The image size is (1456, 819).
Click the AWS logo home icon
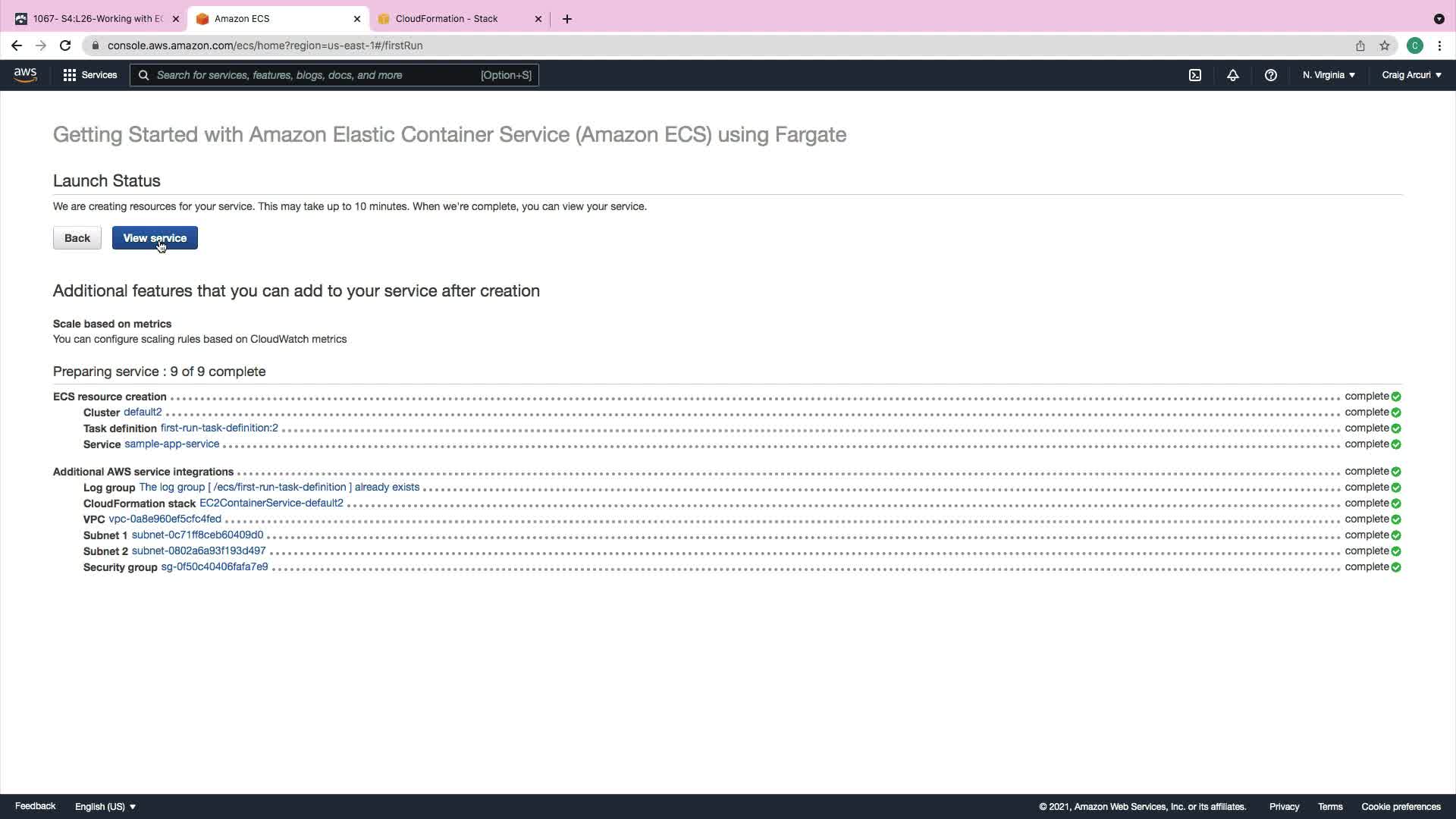[x=25, y=74]
